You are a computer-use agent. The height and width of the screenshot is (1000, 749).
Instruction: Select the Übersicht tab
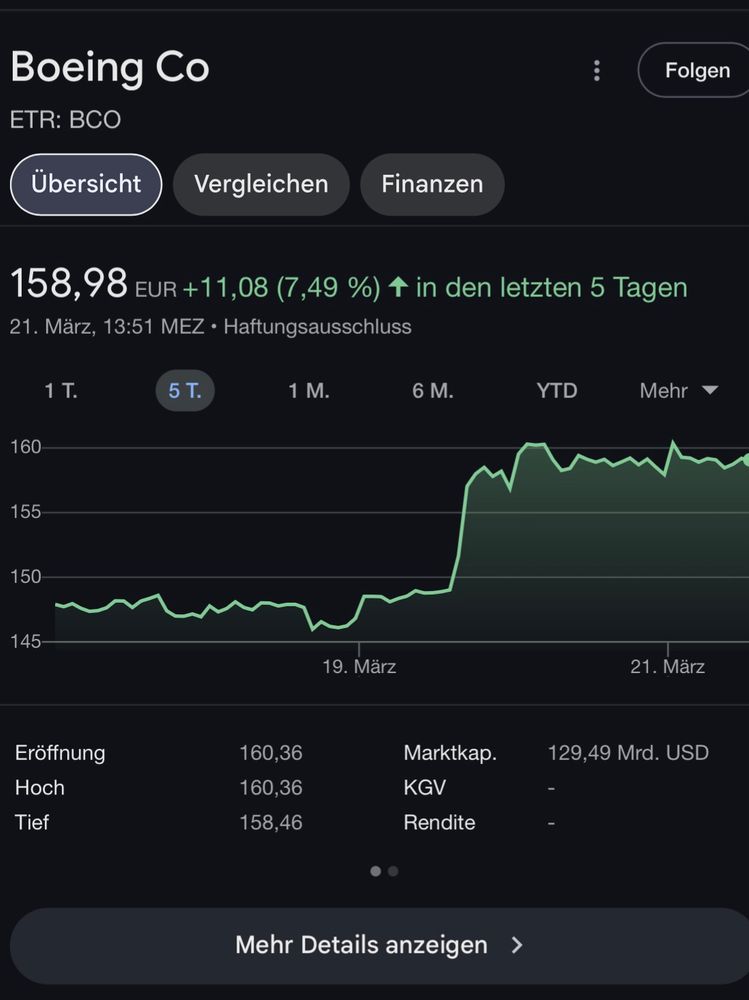click(x=86, y=184)
